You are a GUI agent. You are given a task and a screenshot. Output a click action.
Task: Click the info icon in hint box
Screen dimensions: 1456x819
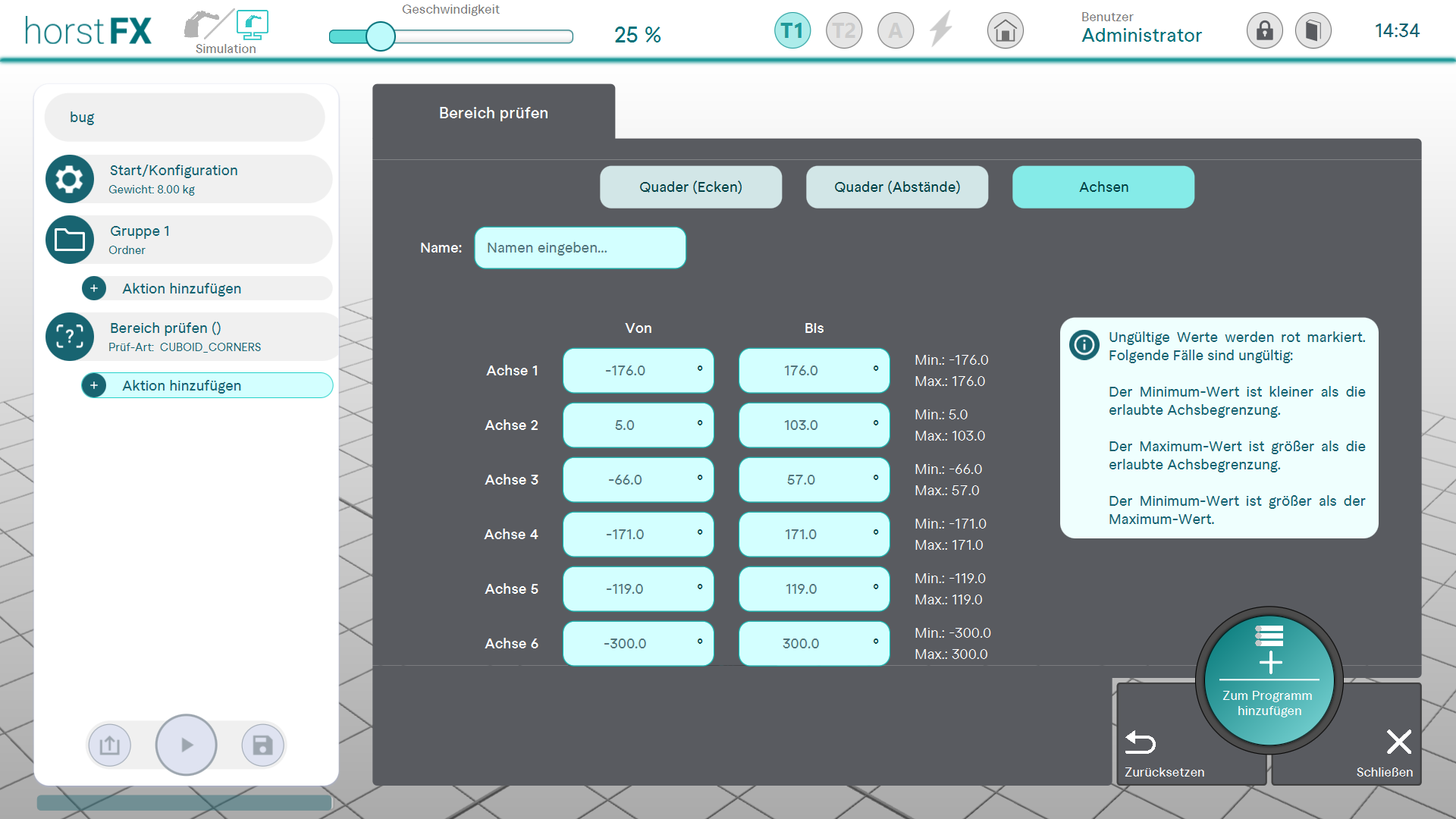pos(1084,345)
